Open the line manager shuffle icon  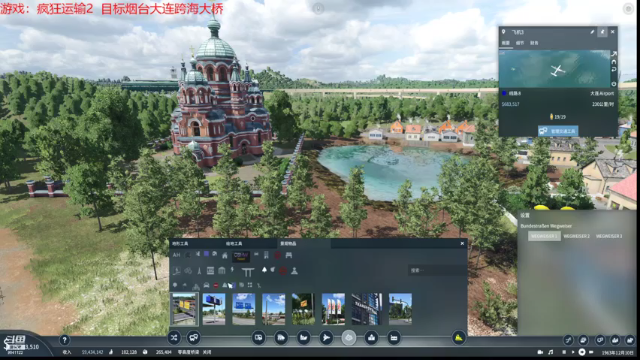coord(174,338)
